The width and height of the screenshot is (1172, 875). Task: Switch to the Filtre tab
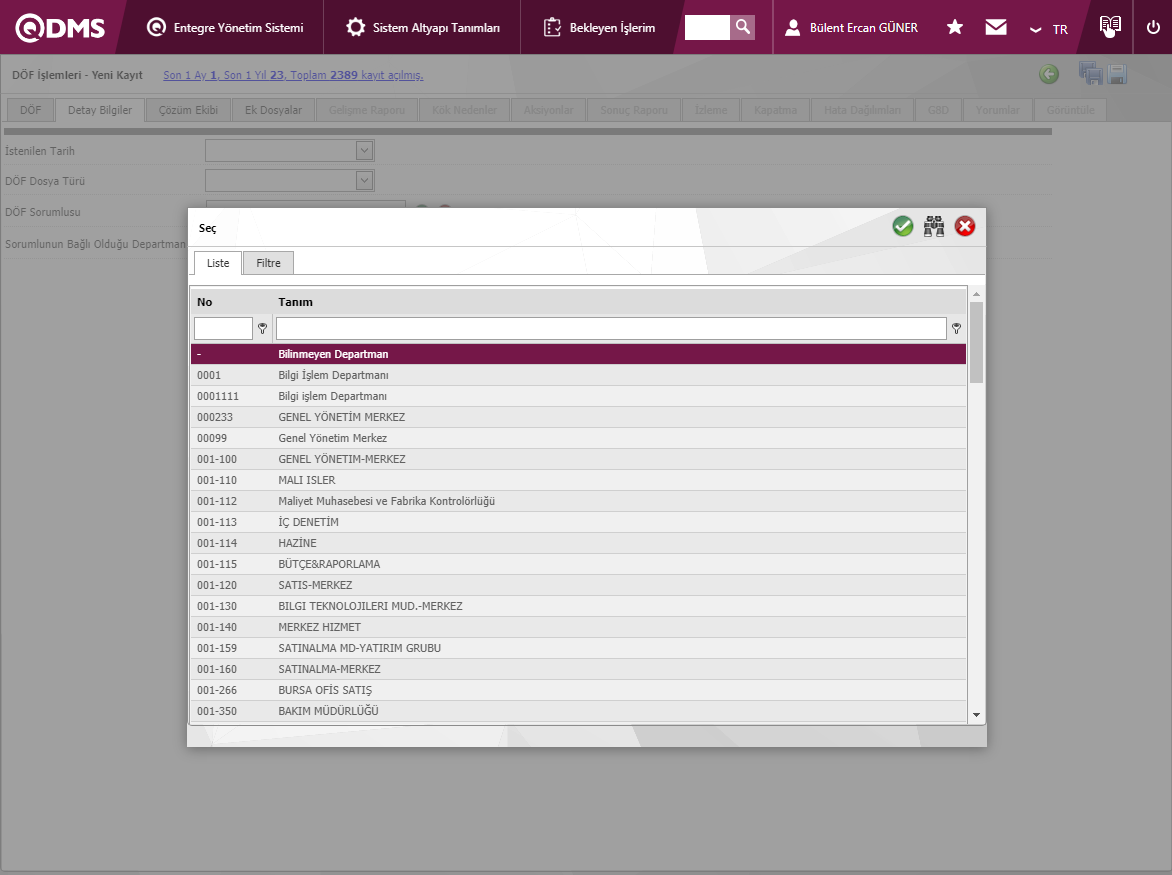(x=268, y=263)
